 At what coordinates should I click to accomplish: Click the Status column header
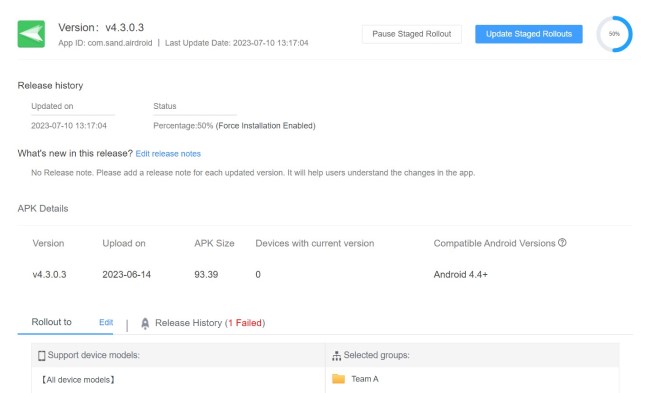click(165, 106)
